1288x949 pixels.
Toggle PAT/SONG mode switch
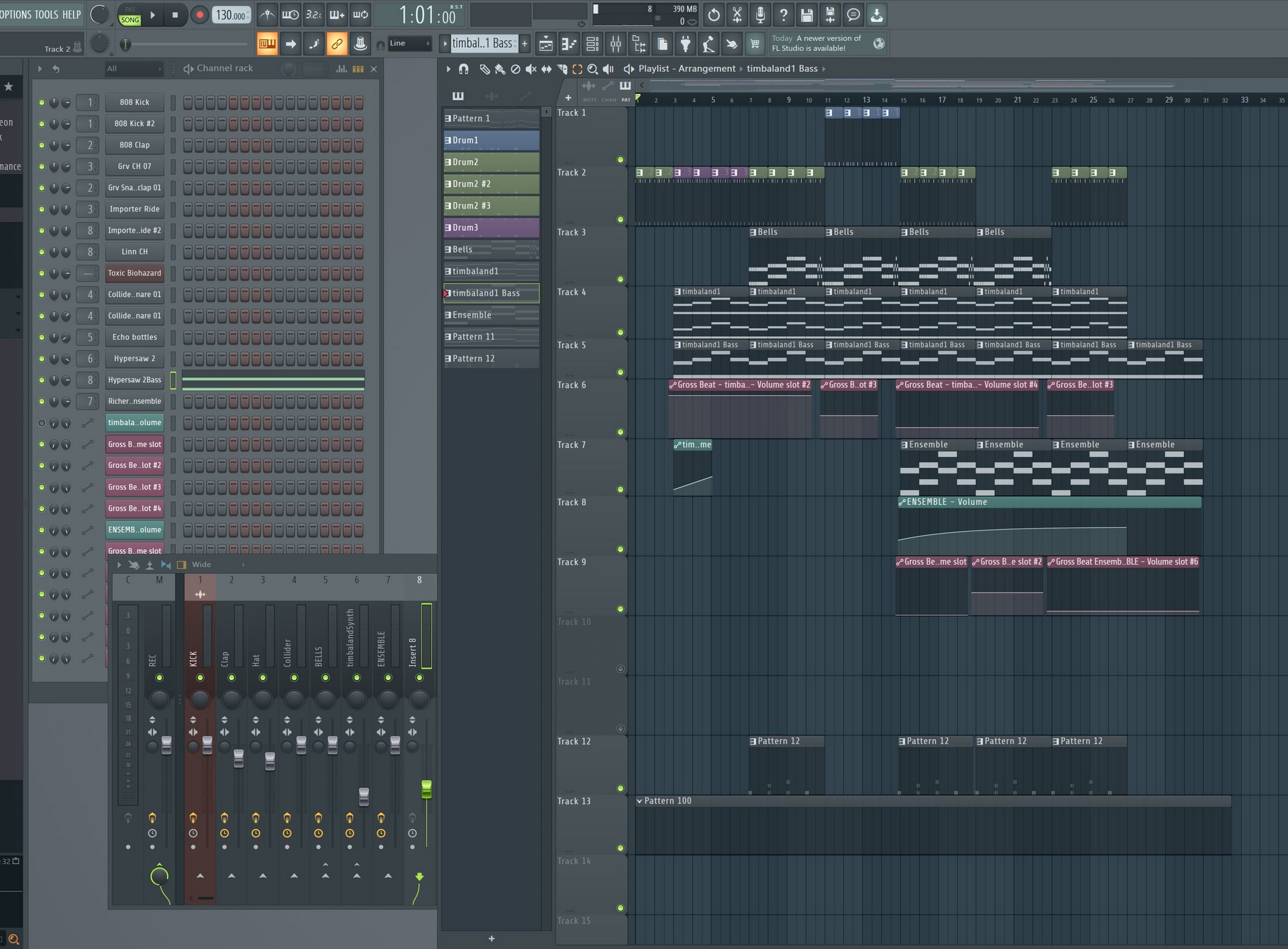130,15
